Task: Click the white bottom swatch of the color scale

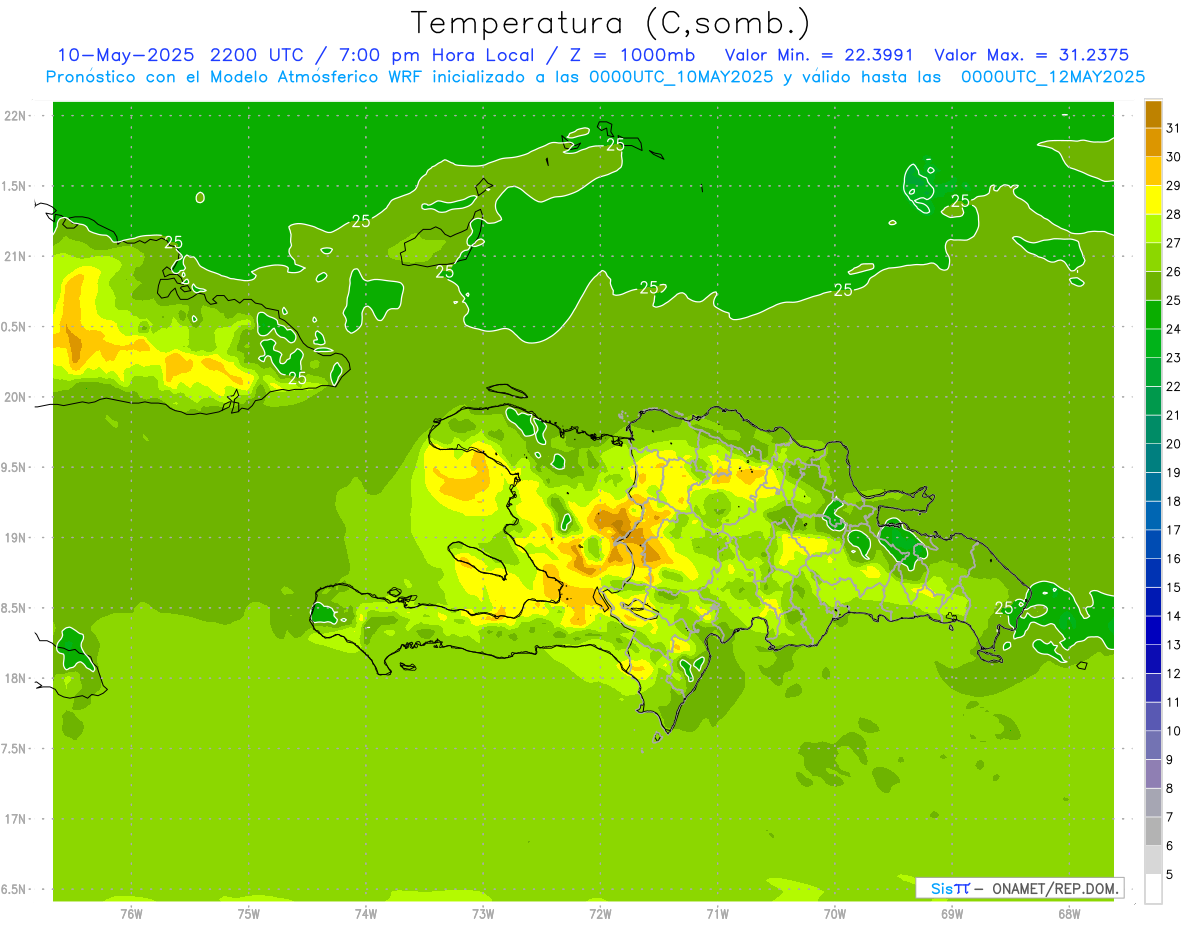Action: (x=1153, y=889)
